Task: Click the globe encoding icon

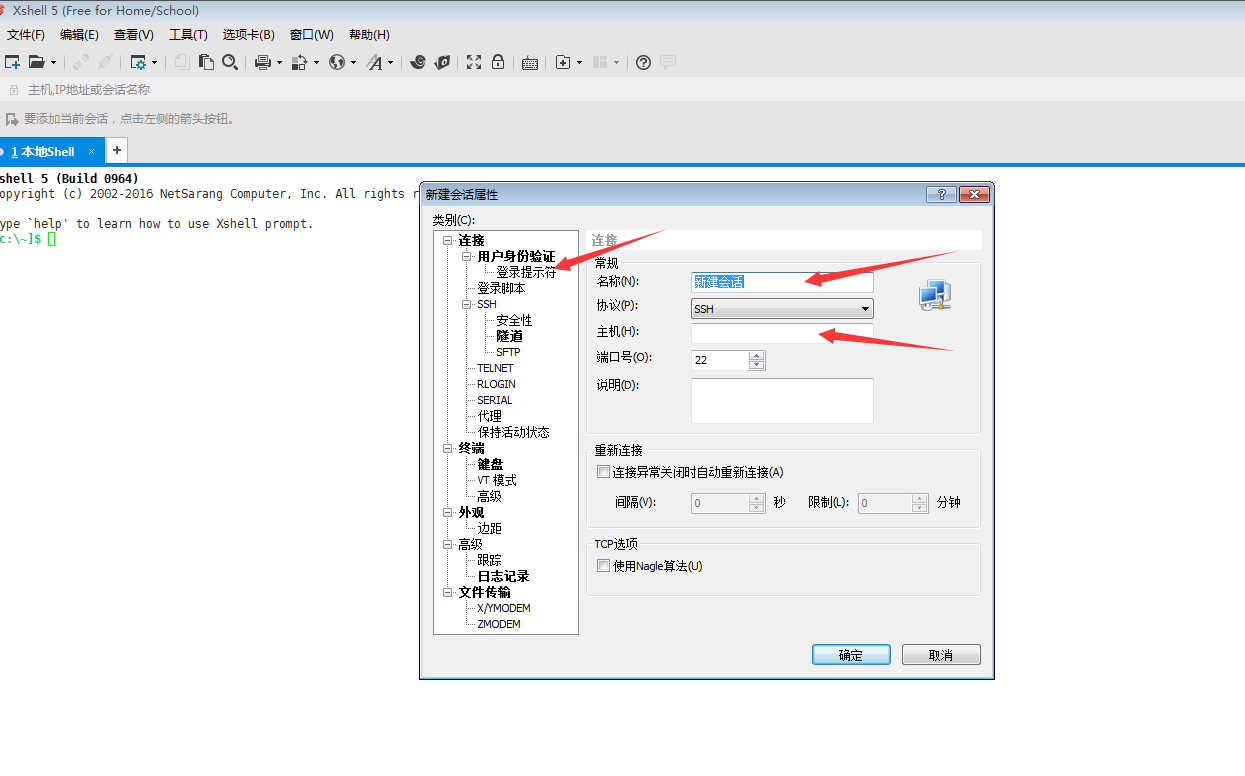Action: (337, 62)
